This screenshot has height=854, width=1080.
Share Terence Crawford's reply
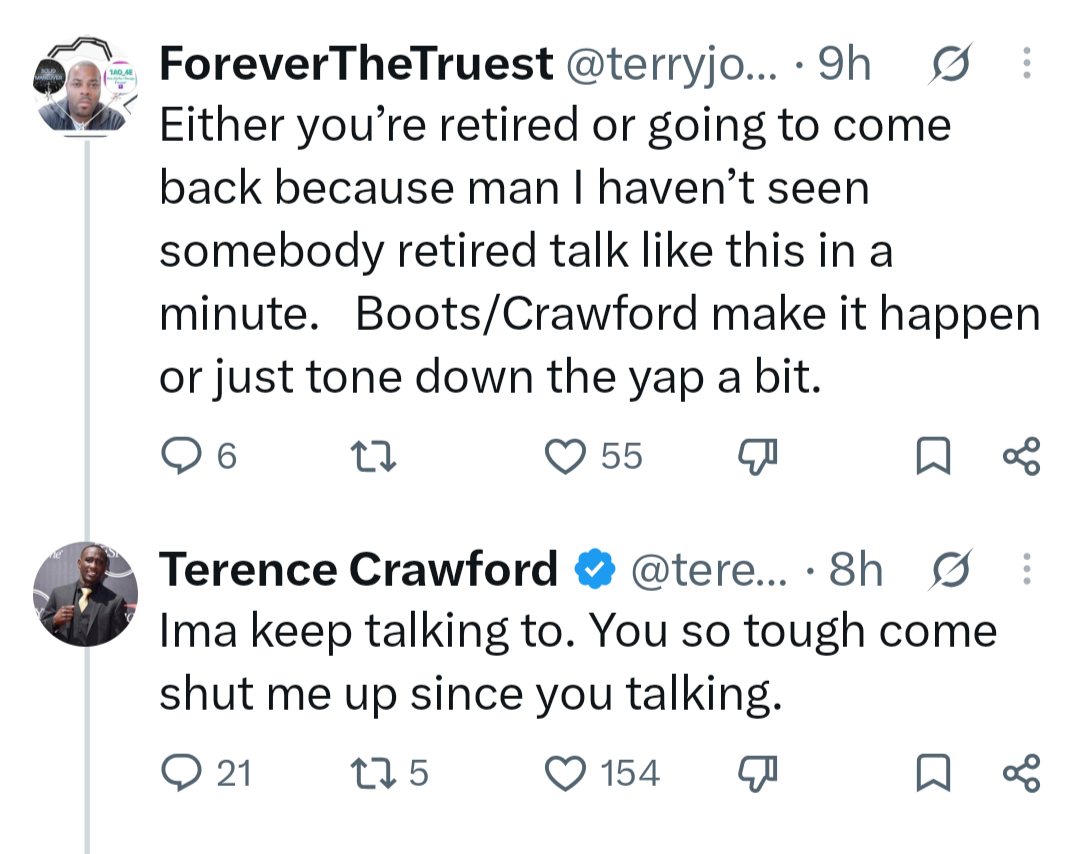tap(1021, 773)
